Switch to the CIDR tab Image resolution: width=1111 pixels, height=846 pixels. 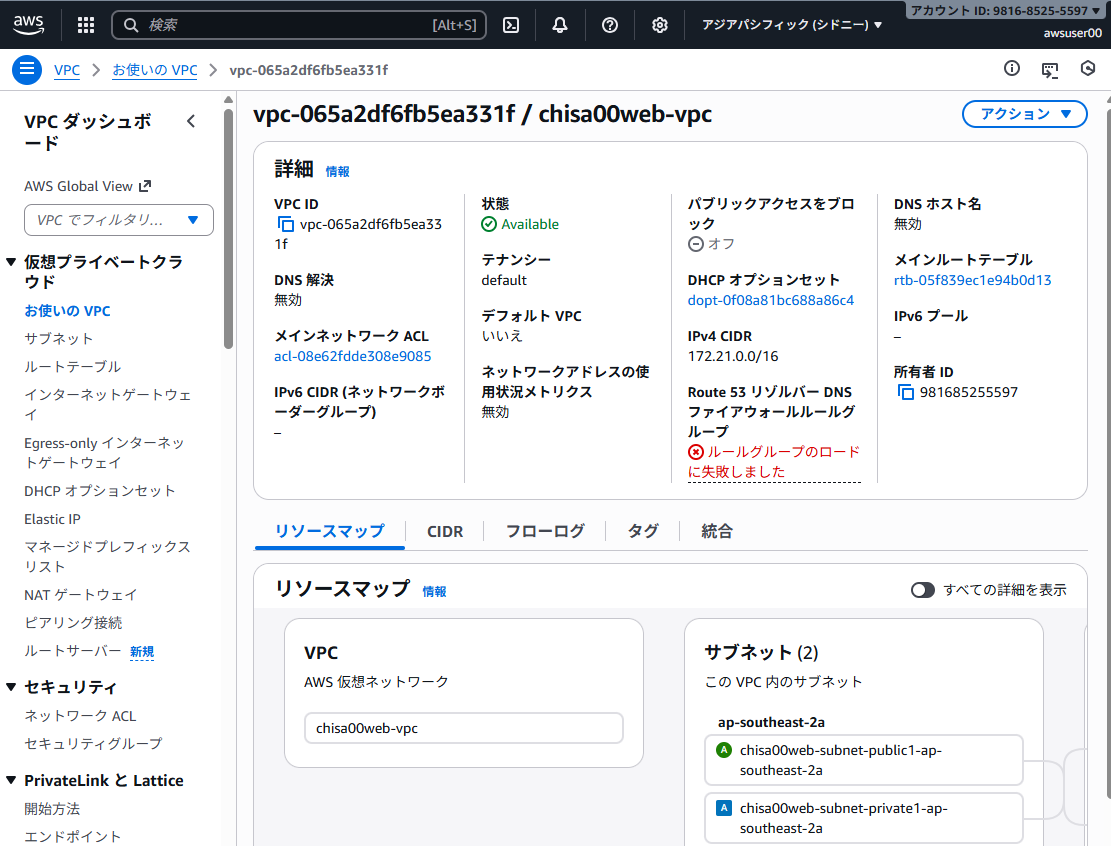445,531
